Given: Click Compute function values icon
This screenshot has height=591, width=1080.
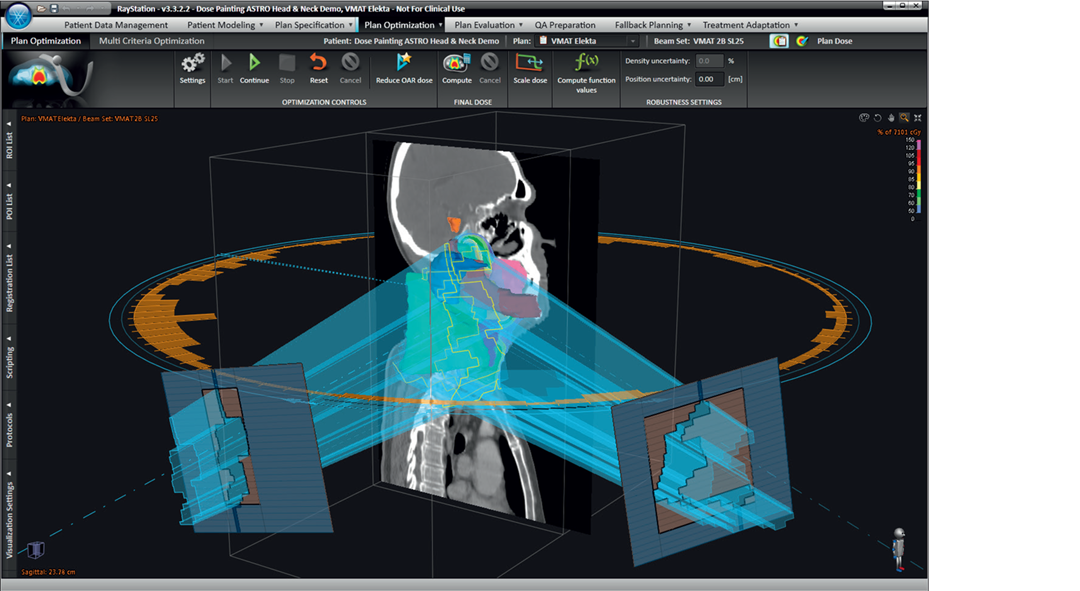Looking at the screenshot, I should [586, 62].
